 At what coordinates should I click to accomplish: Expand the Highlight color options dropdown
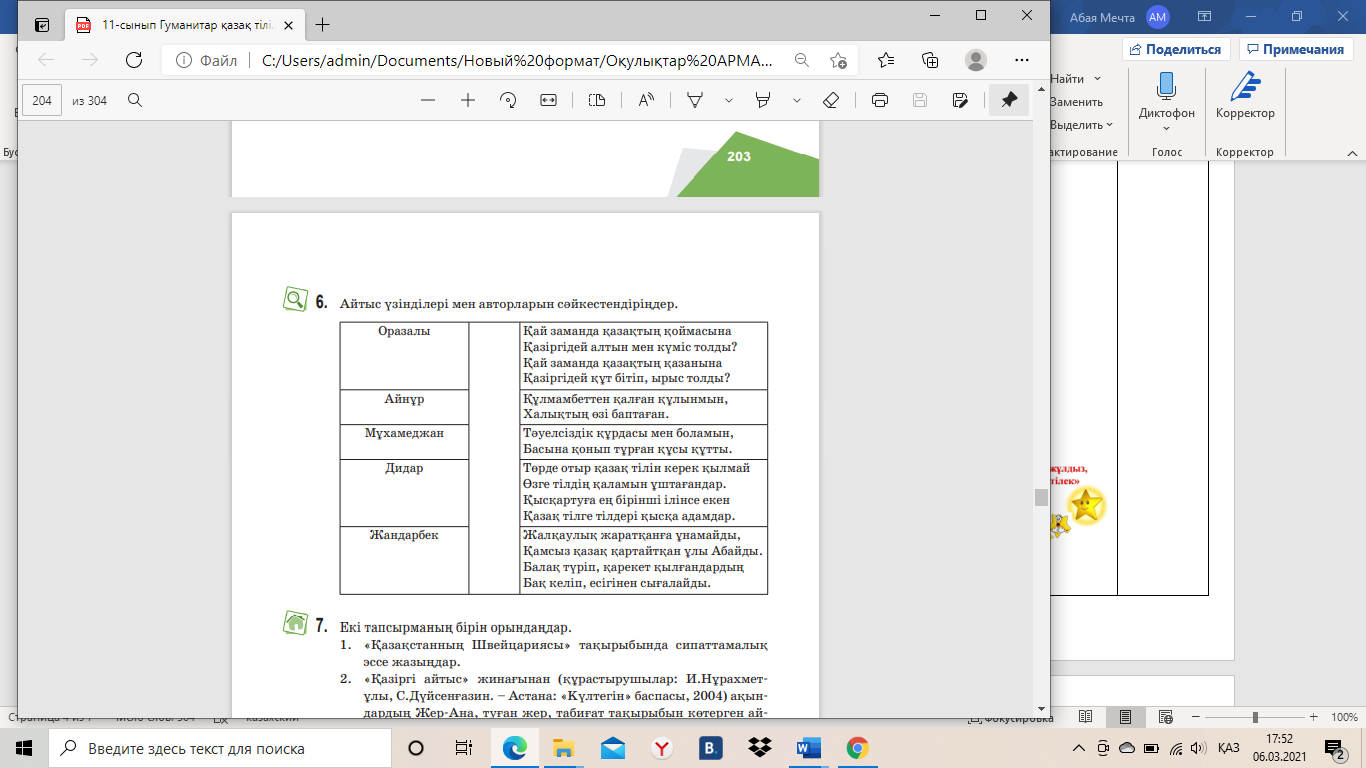pyautogui.click(x=797, y=100)
